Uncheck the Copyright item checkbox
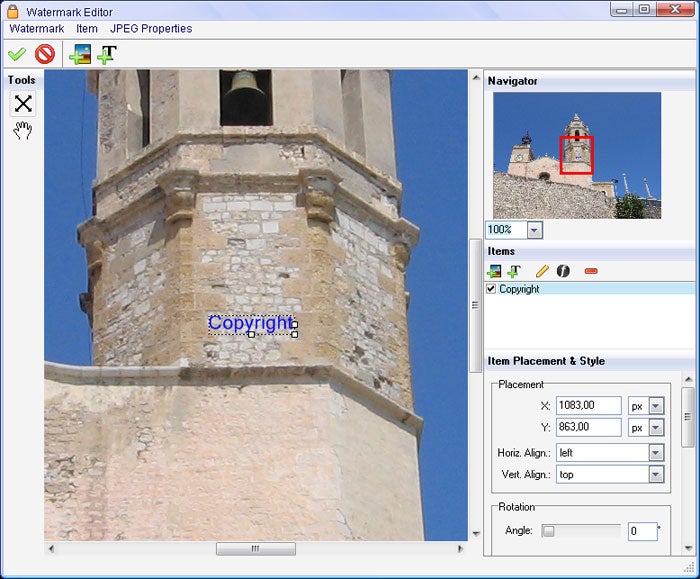Screen dimensions: 700x579 [x=491, y=289]
